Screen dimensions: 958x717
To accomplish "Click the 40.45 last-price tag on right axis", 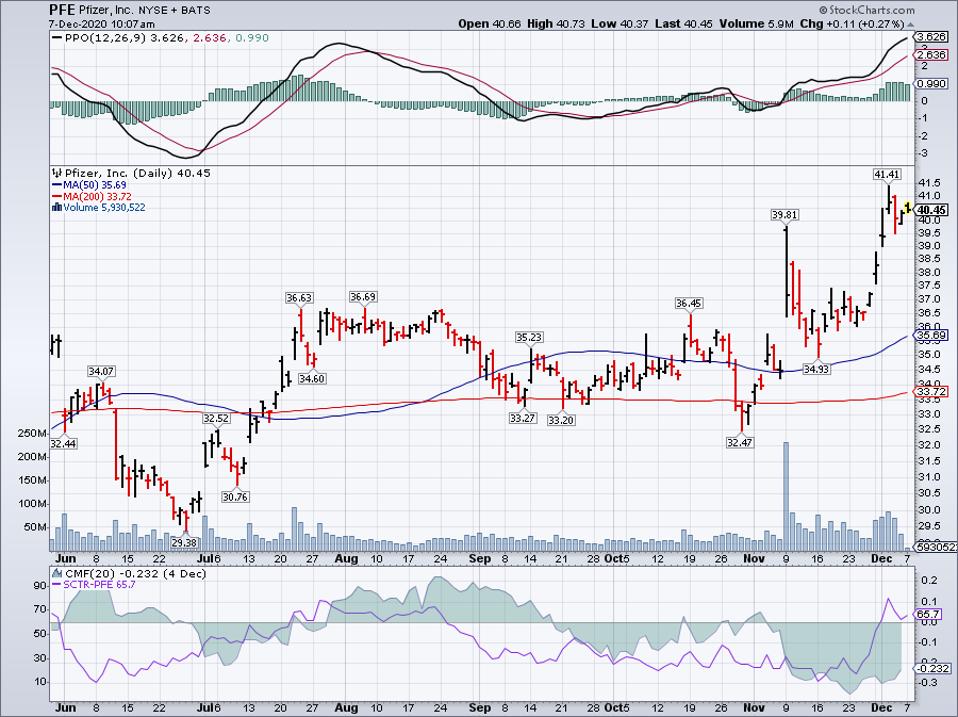I will (x=932, y=210).
